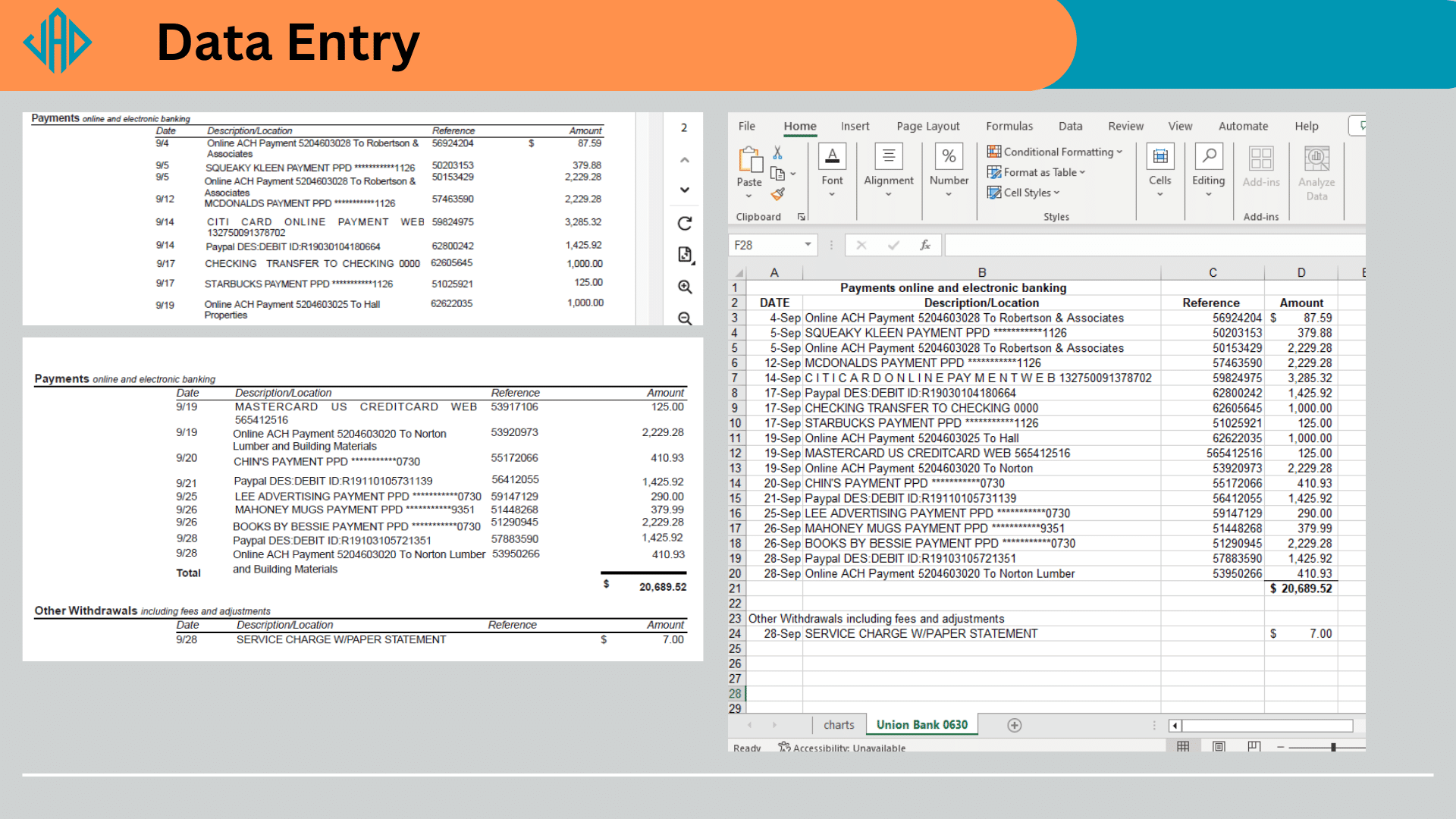Click the PDF viewer zoom in icon
This screenshot has height=819, width=1456.
tap(685, 287)
